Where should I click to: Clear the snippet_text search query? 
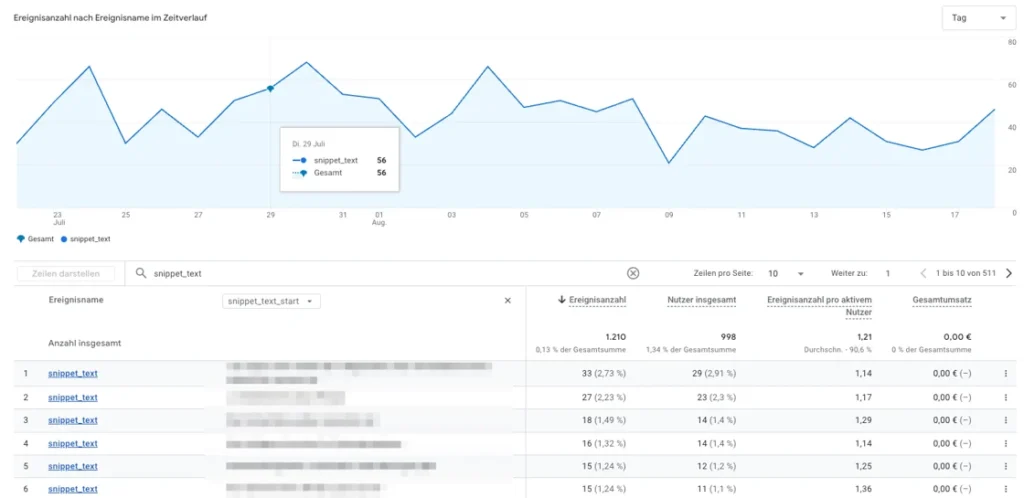[632, 273]
